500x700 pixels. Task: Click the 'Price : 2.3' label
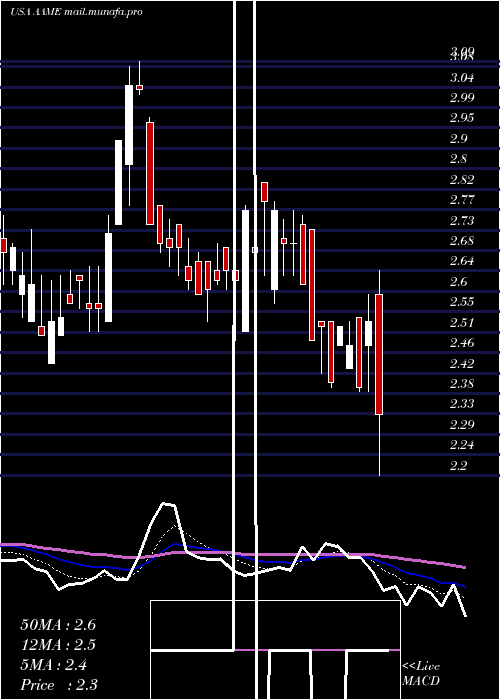(x=59, y=685)
